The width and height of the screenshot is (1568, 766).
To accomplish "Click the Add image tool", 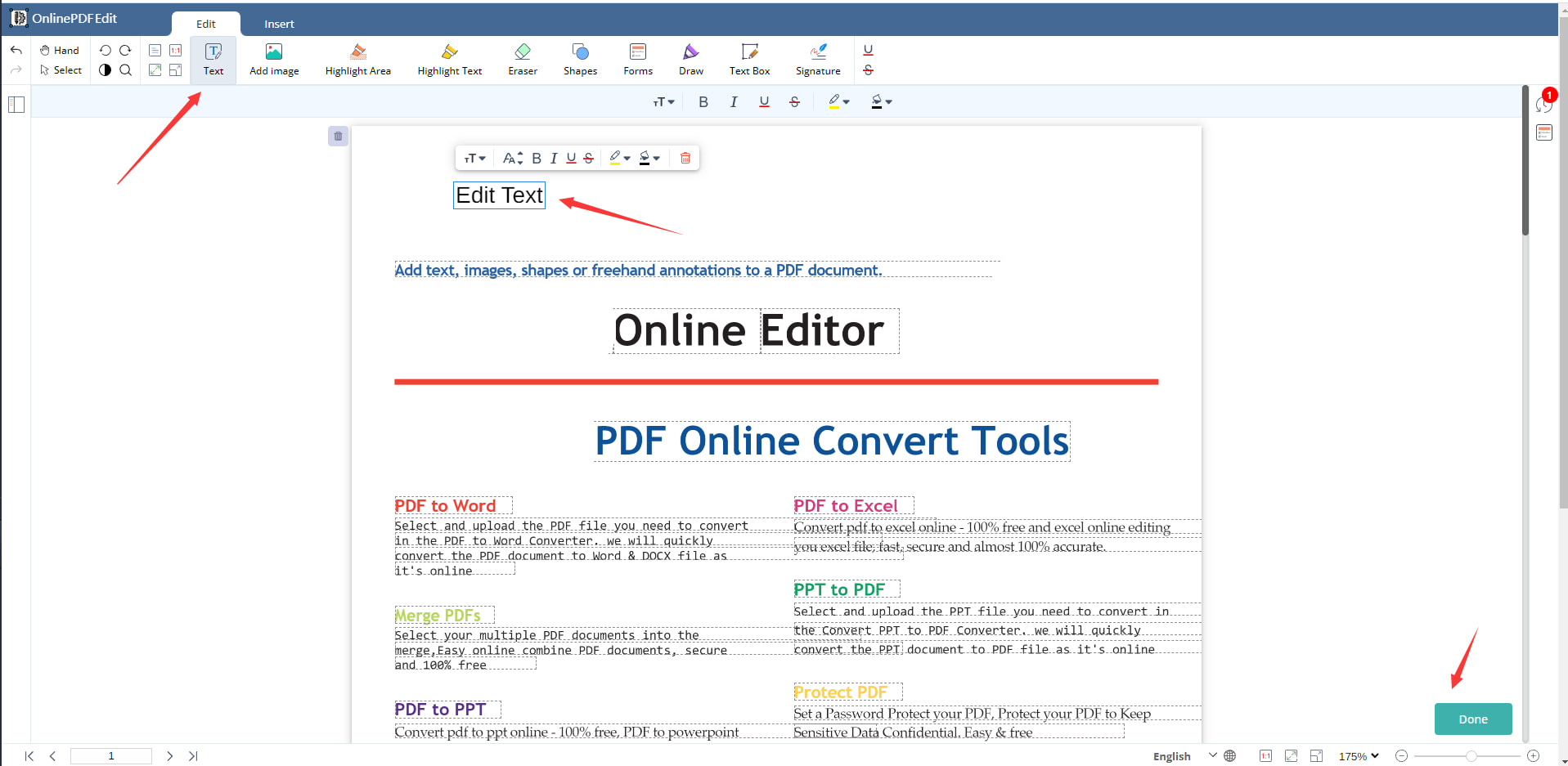I will coord(273,59).
